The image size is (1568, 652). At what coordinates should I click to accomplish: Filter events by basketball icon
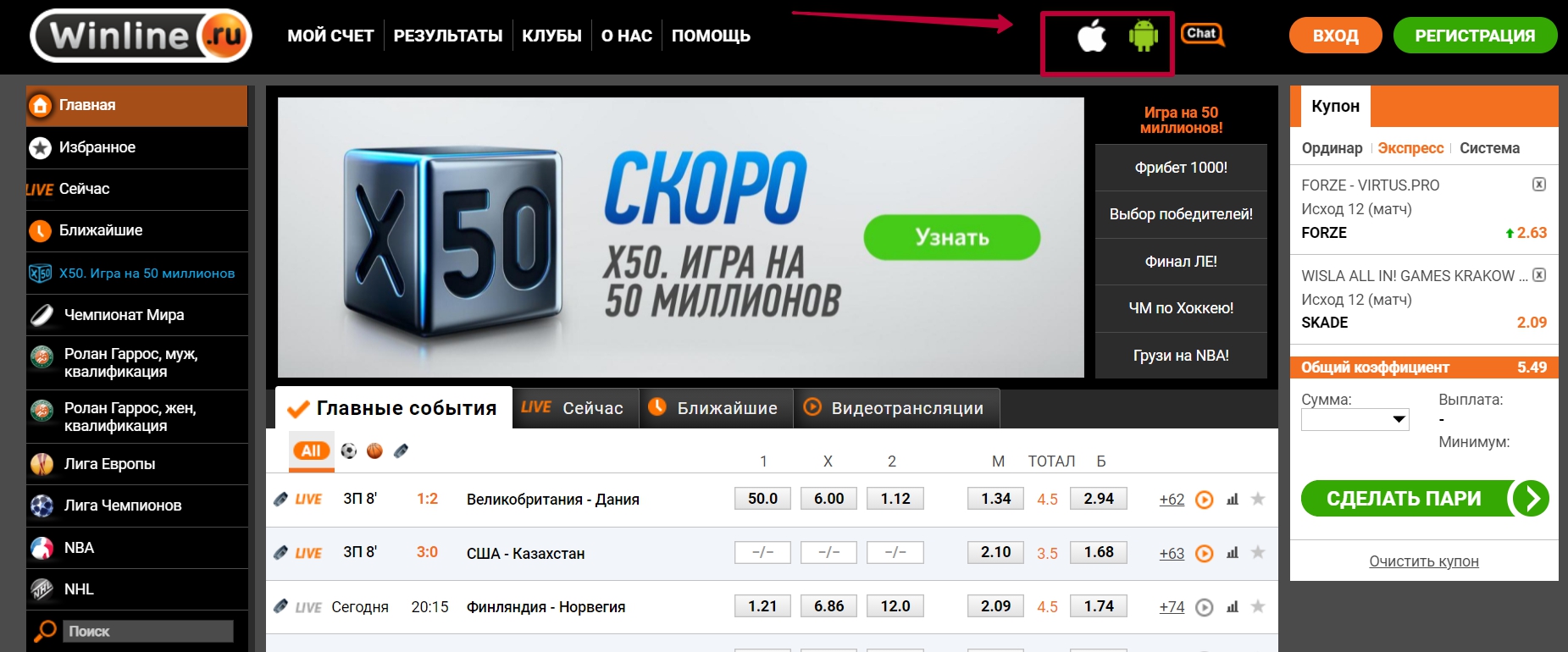pyautogui.click(x=374, y=451)
